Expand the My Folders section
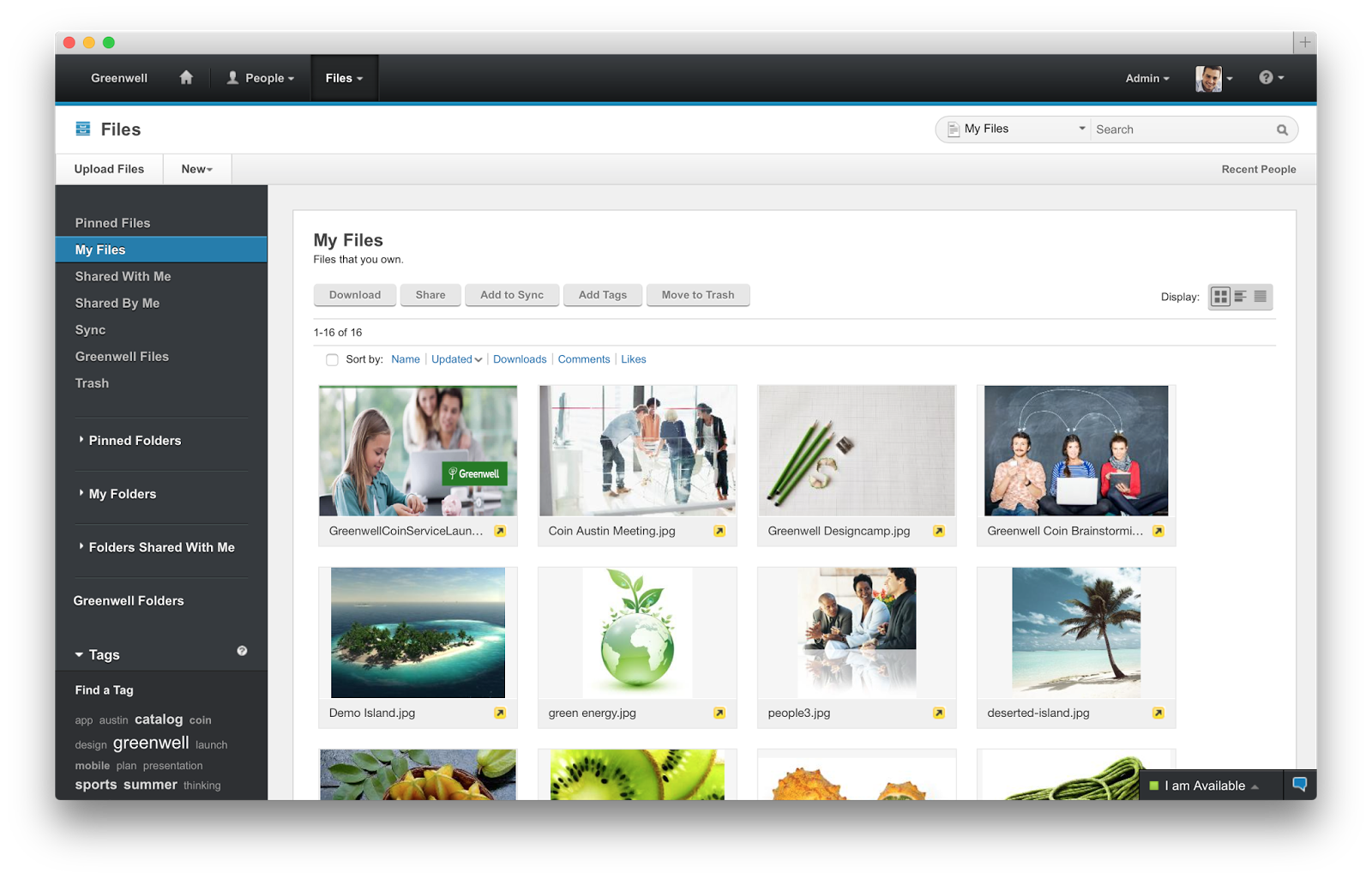 coord(117,494)
